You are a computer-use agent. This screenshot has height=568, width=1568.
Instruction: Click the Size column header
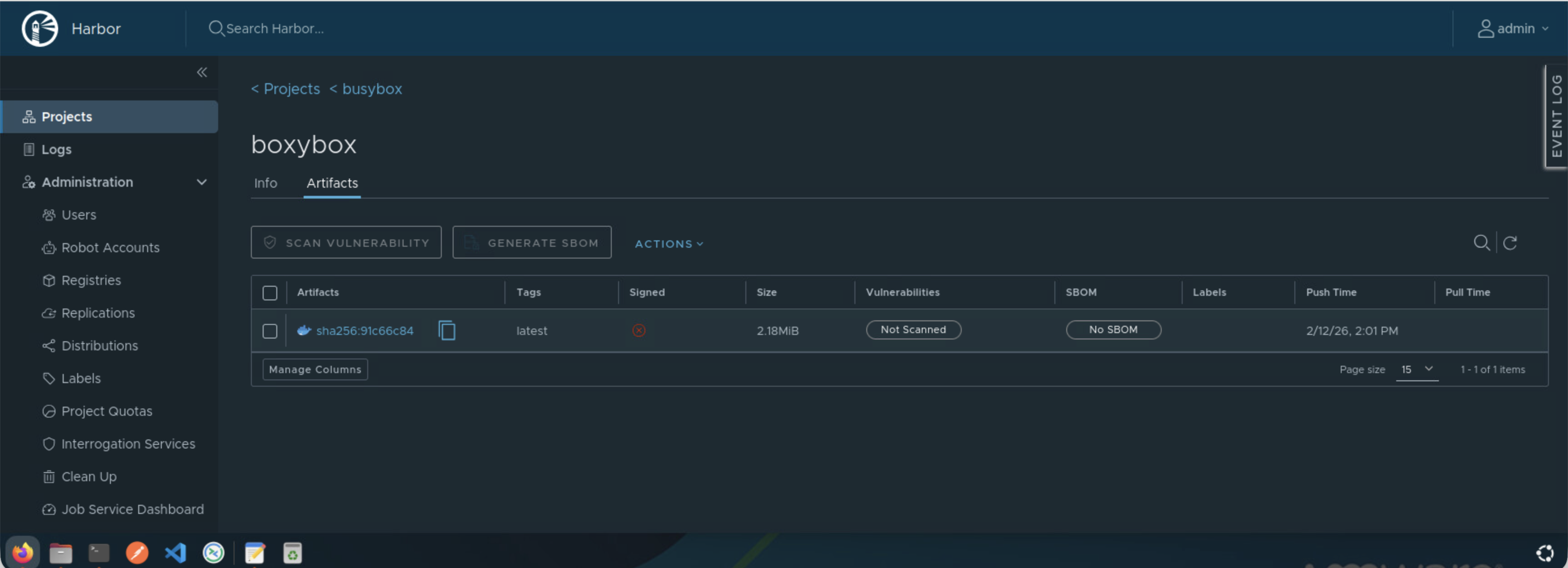(x=766, y=292)
